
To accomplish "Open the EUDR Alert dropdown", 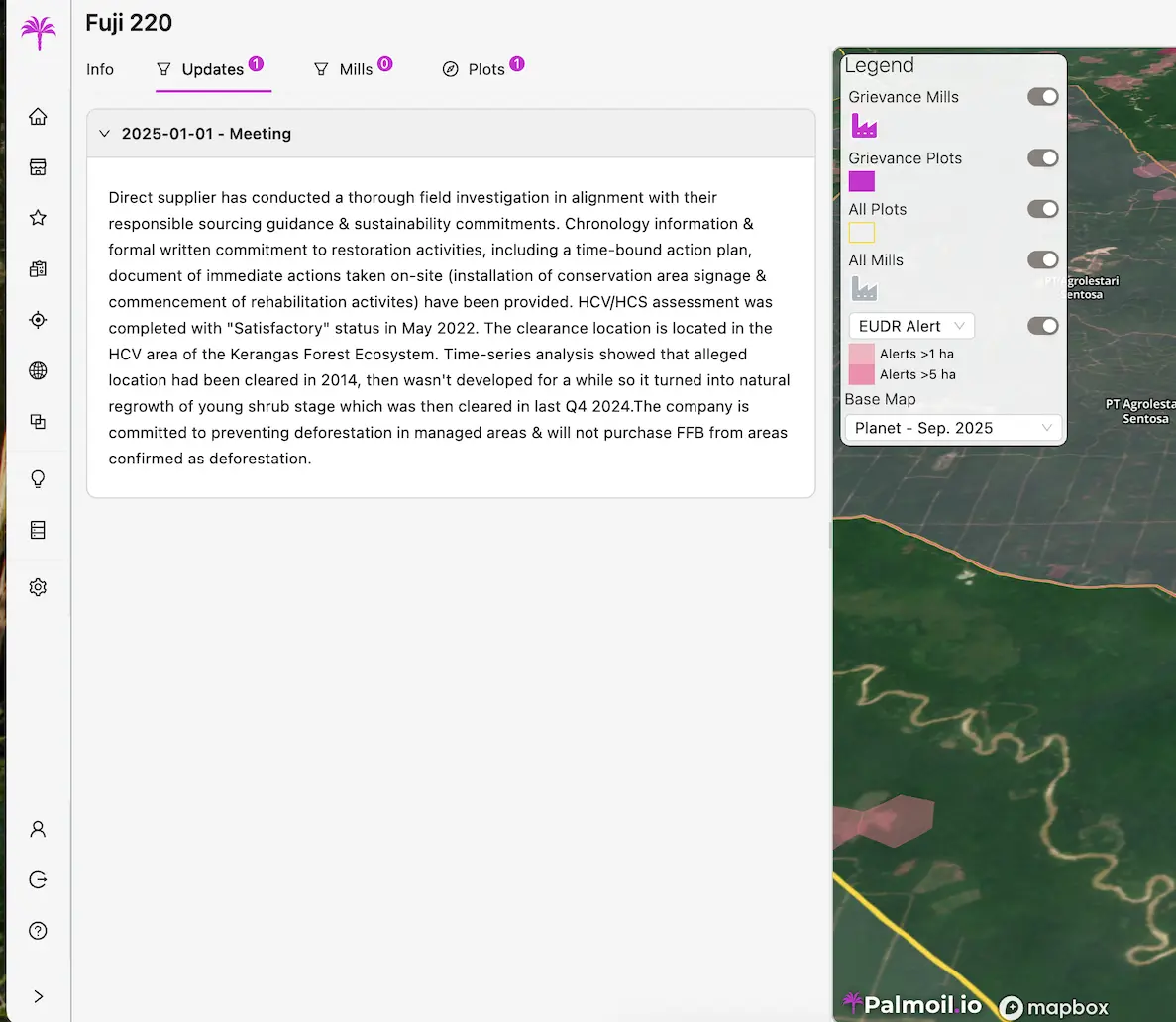I will coord(910,326).
